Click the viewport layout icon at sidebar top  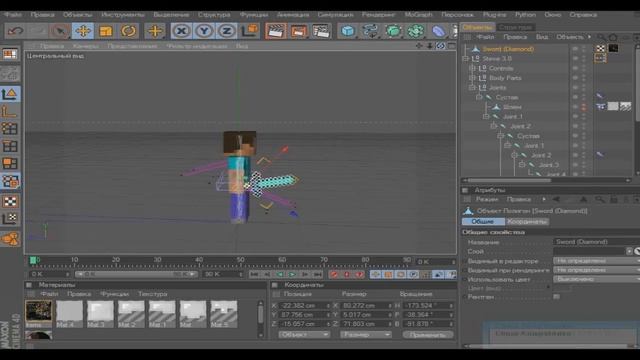tap(10, 54)
